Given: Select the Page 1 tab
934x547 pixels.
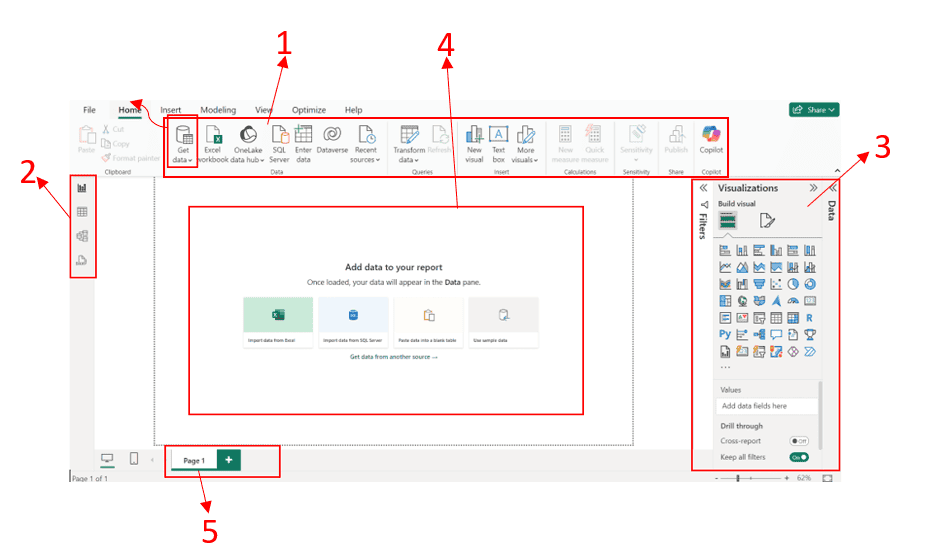Looking at the screenshot, I should pyautogui.click(x=194, y=460).
